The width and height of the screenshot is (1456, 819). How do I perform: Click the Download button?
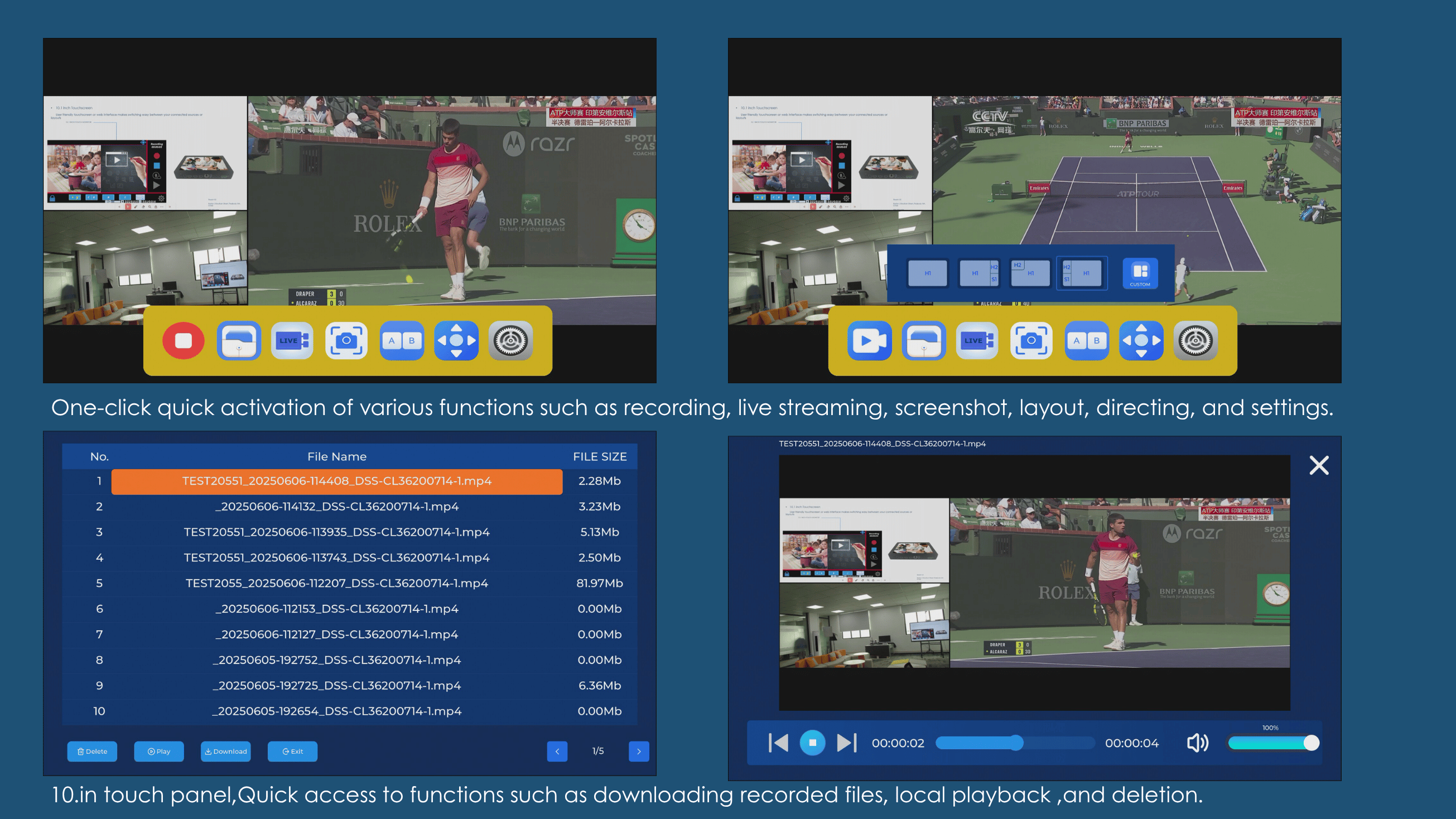pyautogui.click(x=225, y=751)
